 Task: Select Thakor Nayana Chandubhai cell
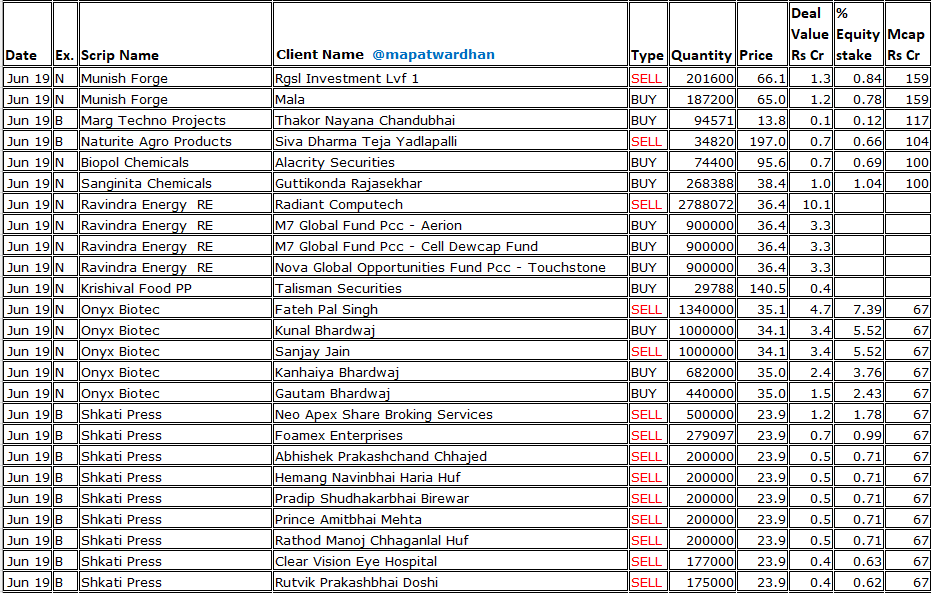(365, 121)
